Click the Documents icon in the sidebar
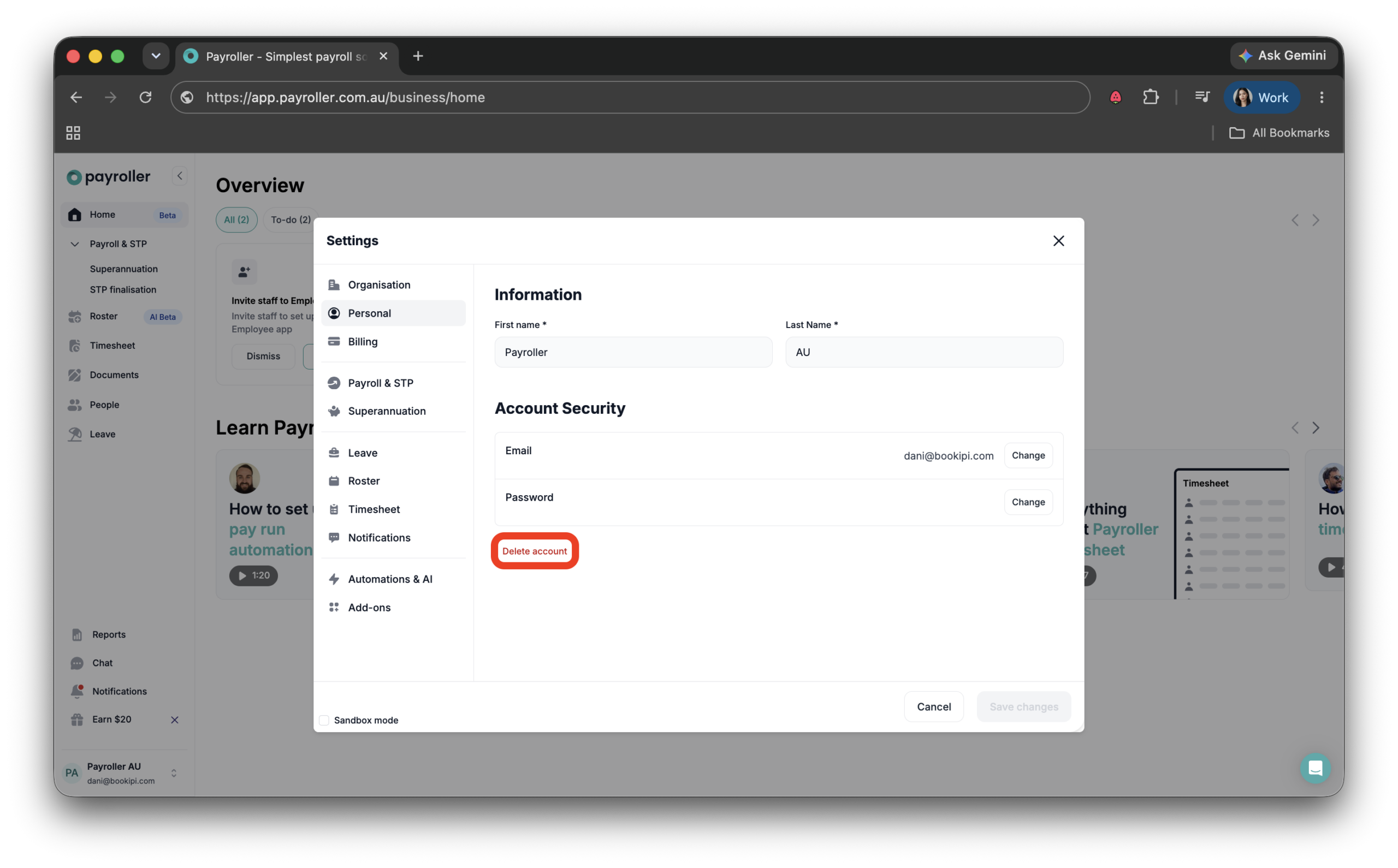Viewport: 1398px width, 868px height. [75, 376]
